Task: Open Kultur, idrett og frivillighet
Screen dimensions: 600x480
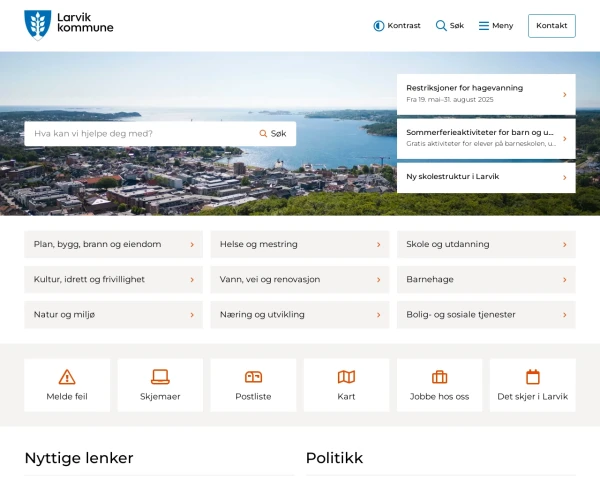Action: point(113,279)
